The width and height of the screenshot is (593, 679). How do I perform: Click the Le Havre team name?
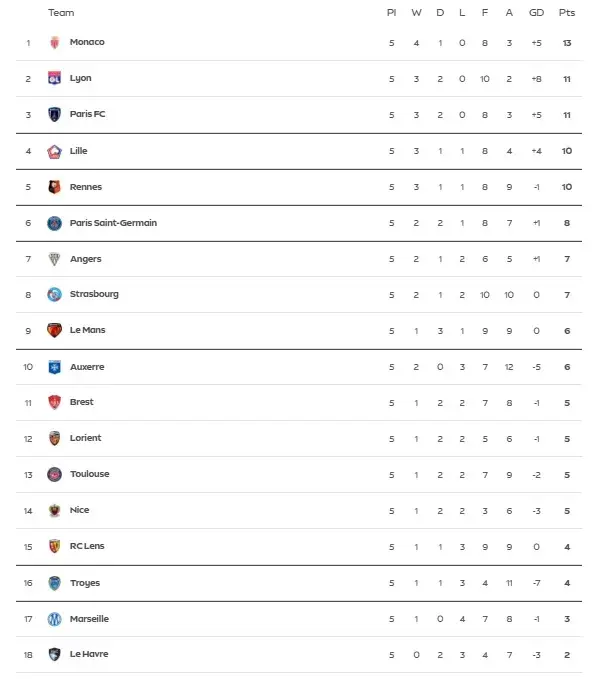tap(89, 654)
